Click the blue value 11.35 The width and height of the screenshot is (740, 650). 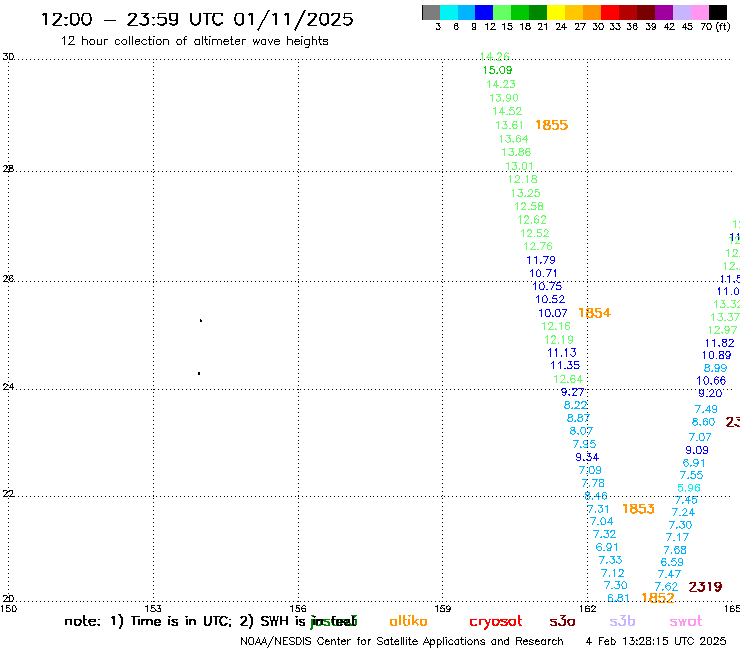(565, 365)
